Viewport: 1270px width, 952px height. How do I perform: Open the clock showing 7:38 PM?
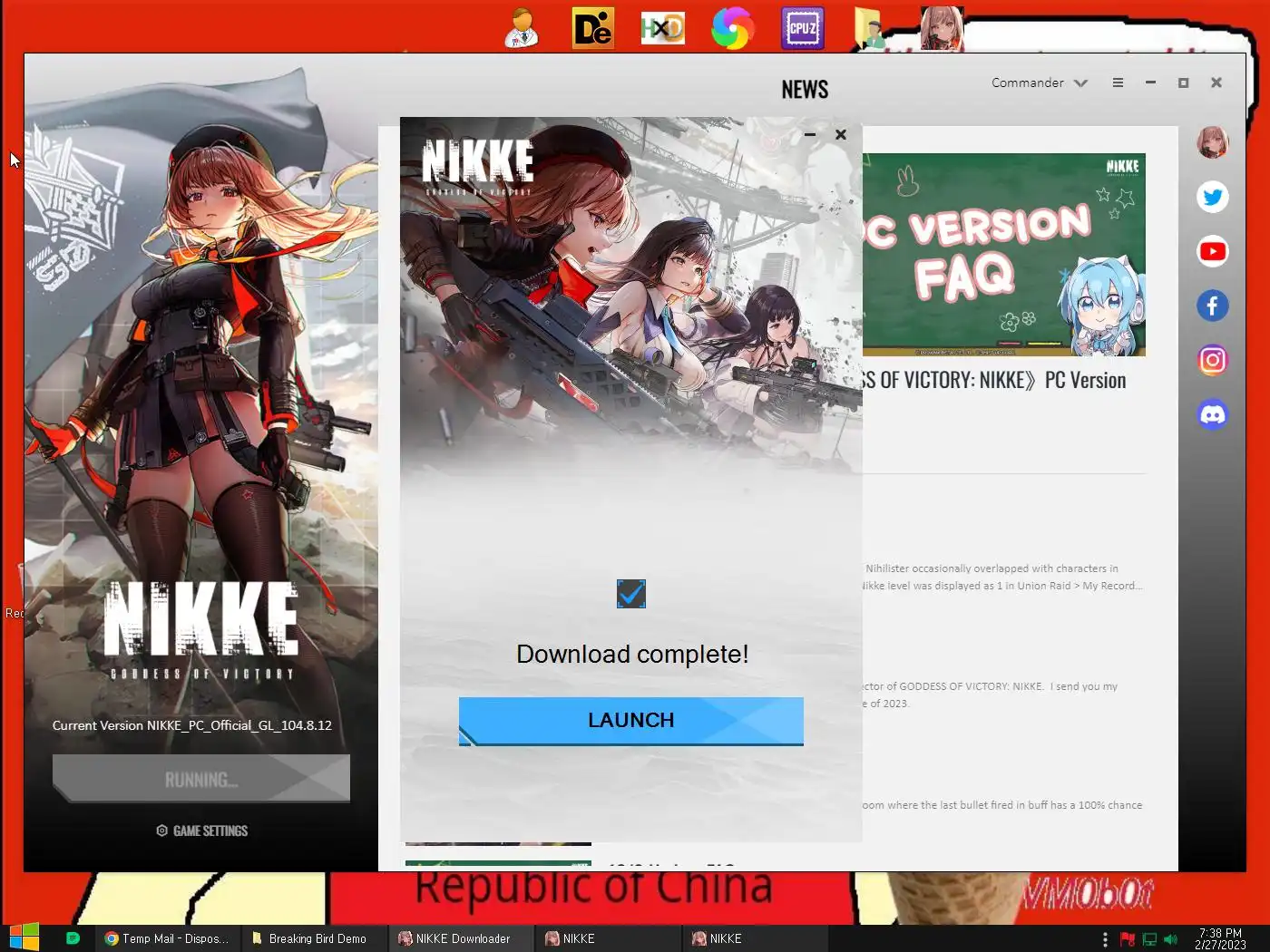point(1220,938)
